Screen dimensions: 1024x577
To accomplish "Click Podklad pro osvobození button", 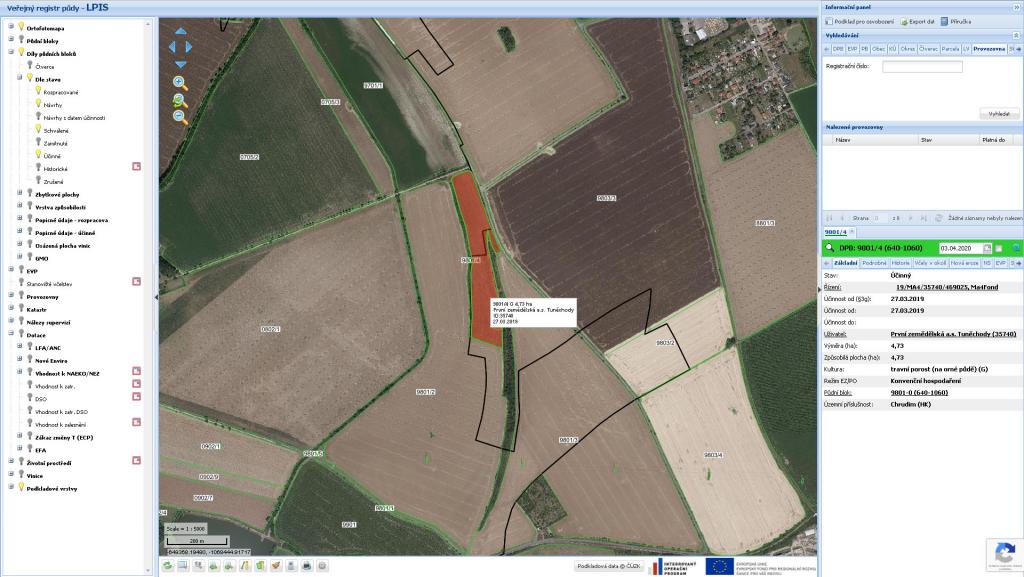I will pyautogui.click(x=864, y=21).
